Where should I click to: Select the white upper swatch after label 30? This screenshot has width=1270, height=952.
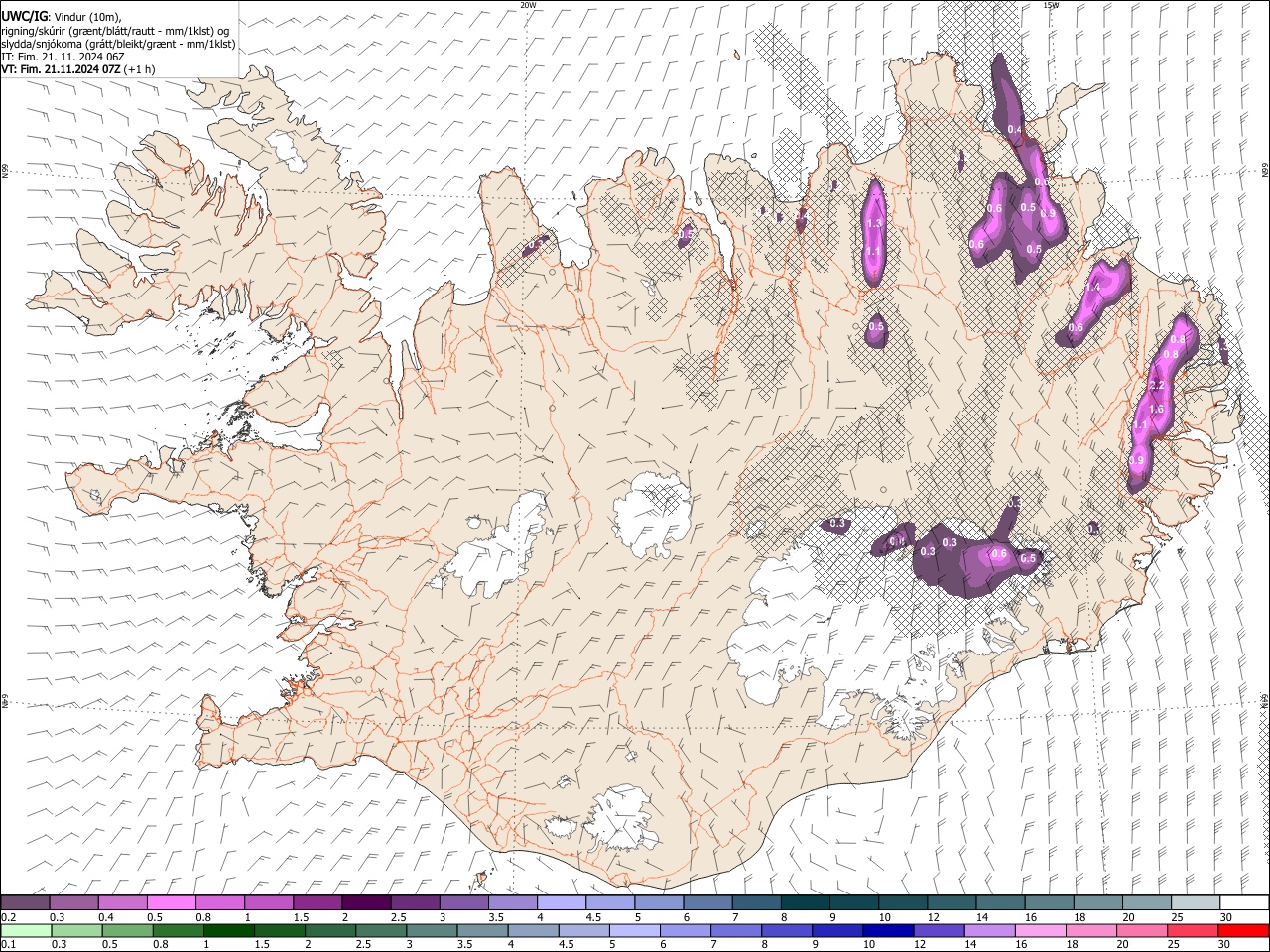[x=1245, y=903]
